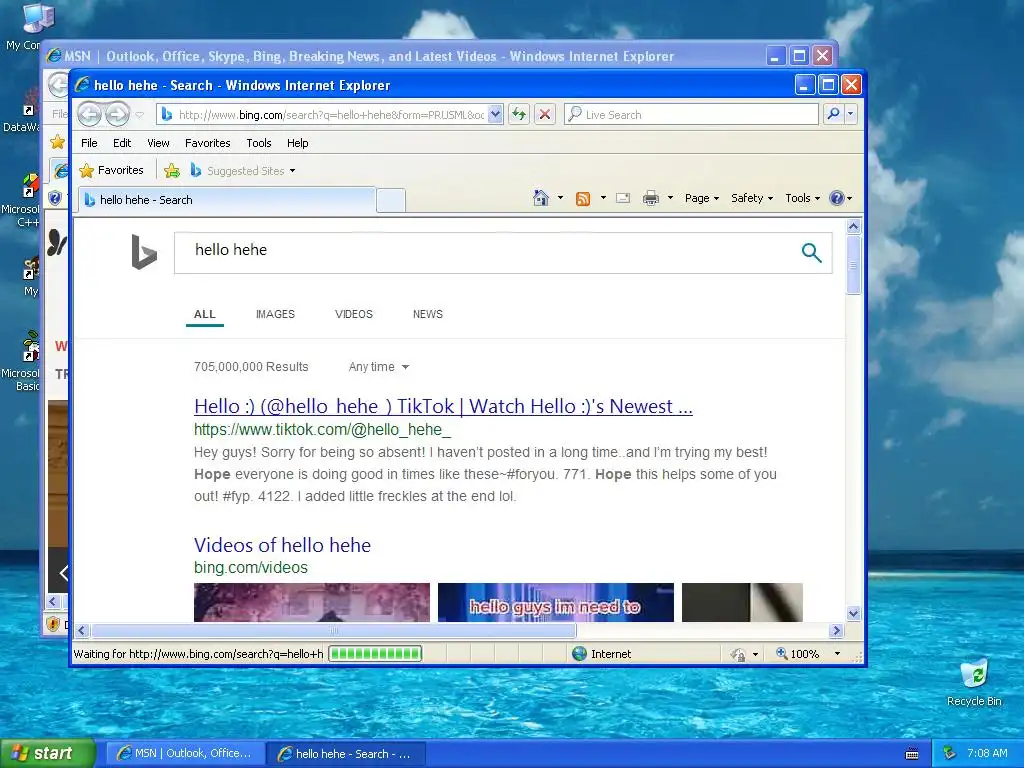Click Add to Favorites Bar star icon

[172, 170]
